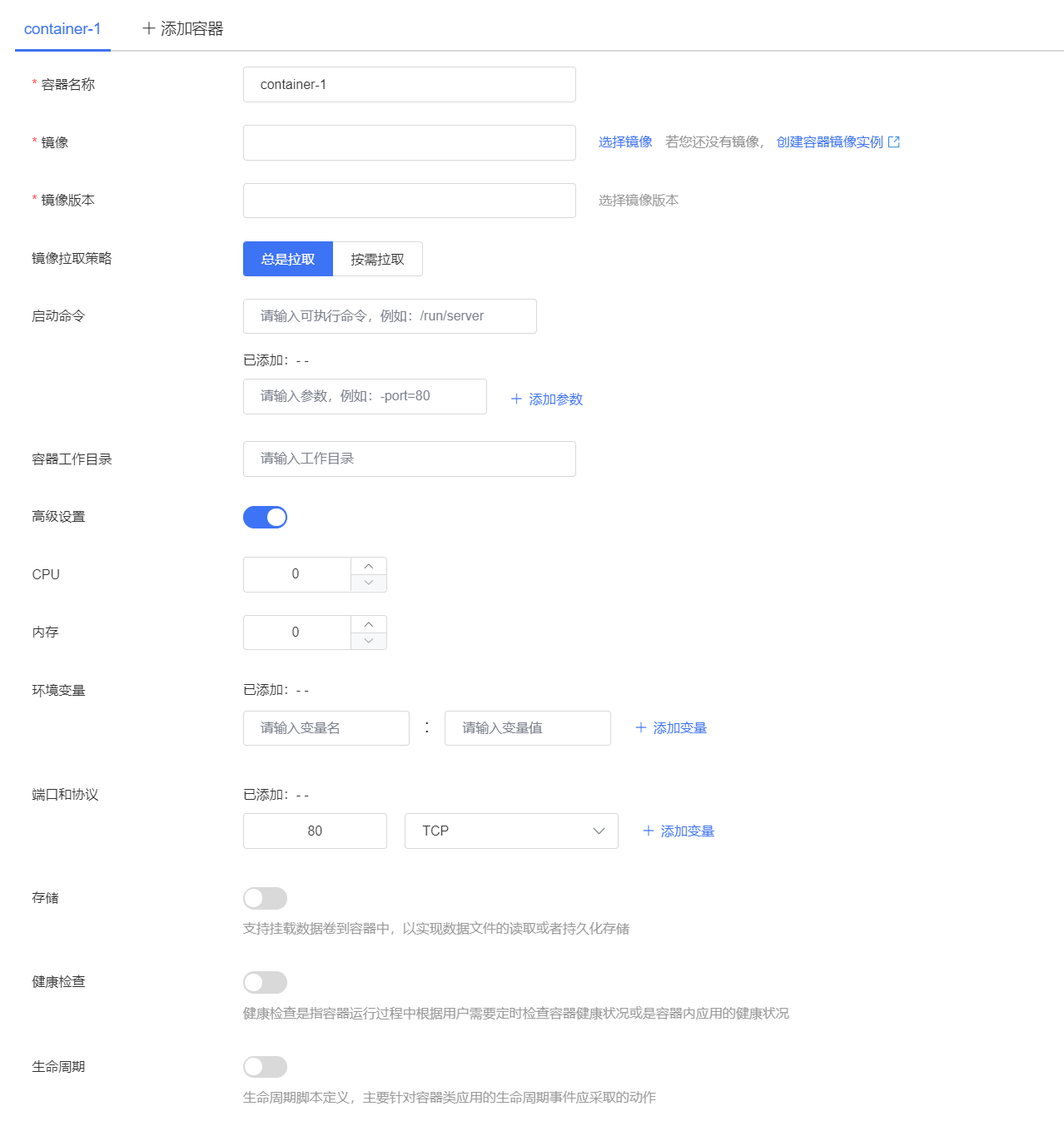Click the 环境变量 label
Viewport: 1064px width, 1141px height.
58,691
